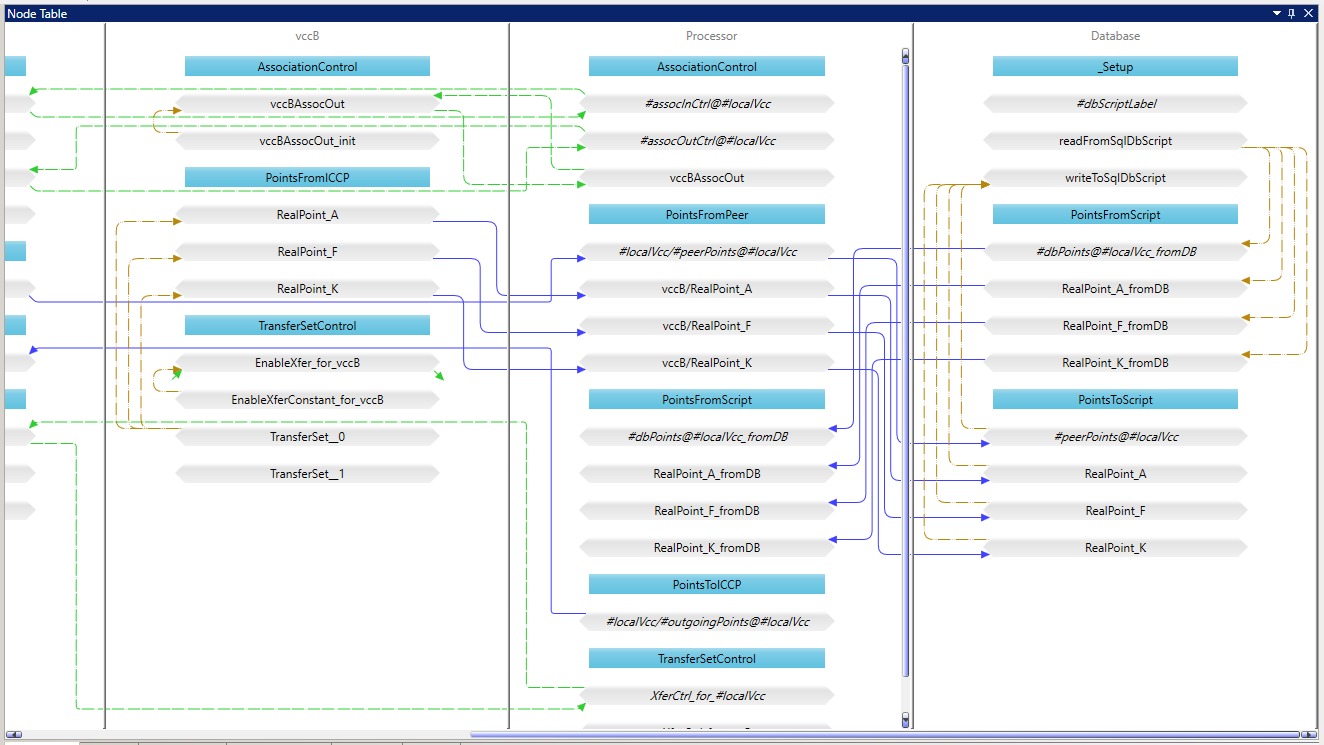Select the vccB/RealPoint_A node
The height and width of the screenshot is (745, 1324).
tap(707, 288)
